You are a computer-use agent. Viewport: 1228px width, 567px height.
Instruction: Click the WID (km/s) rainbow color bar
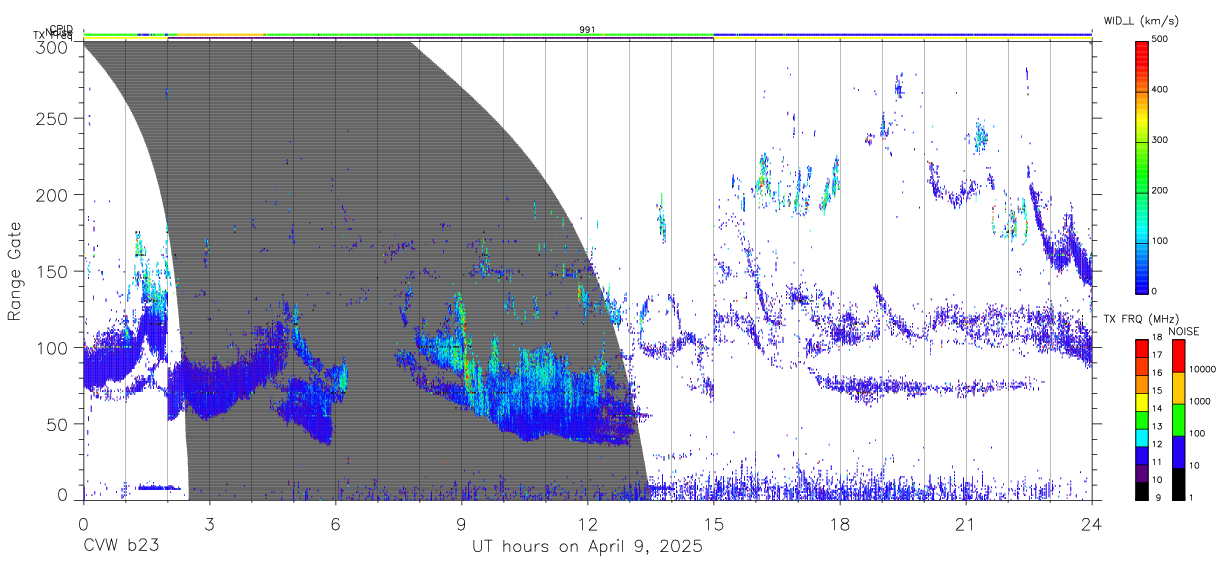click(1142, 166)
